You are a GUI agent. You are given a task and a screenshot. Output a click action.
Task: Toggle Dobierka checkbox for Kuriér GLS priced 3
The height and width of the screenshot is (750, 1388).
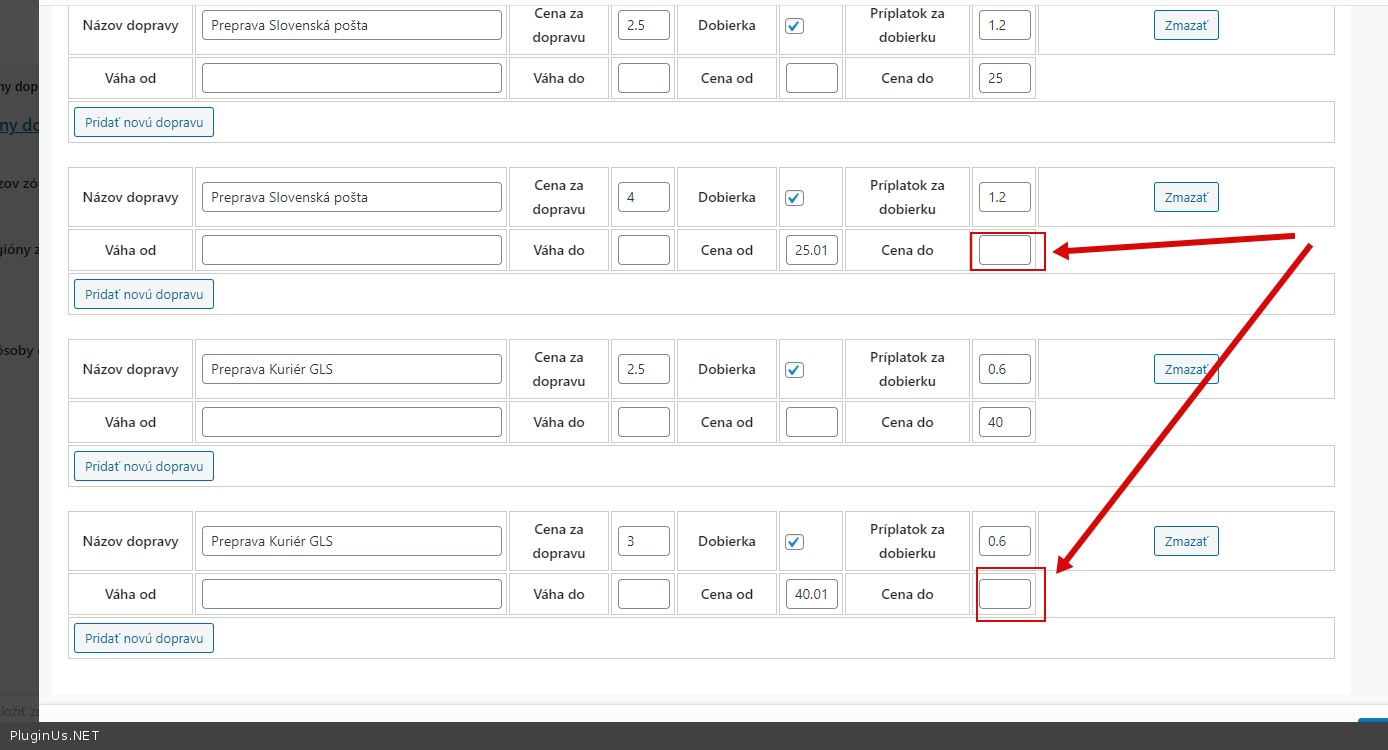click(794, 542)
